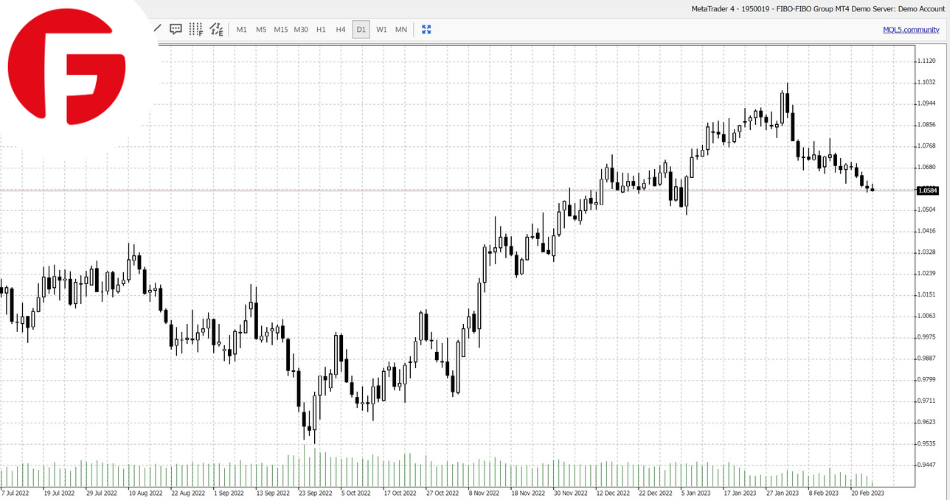Click the Elliott wave objects icon
950x500 pixels.
tap(215, 29)
